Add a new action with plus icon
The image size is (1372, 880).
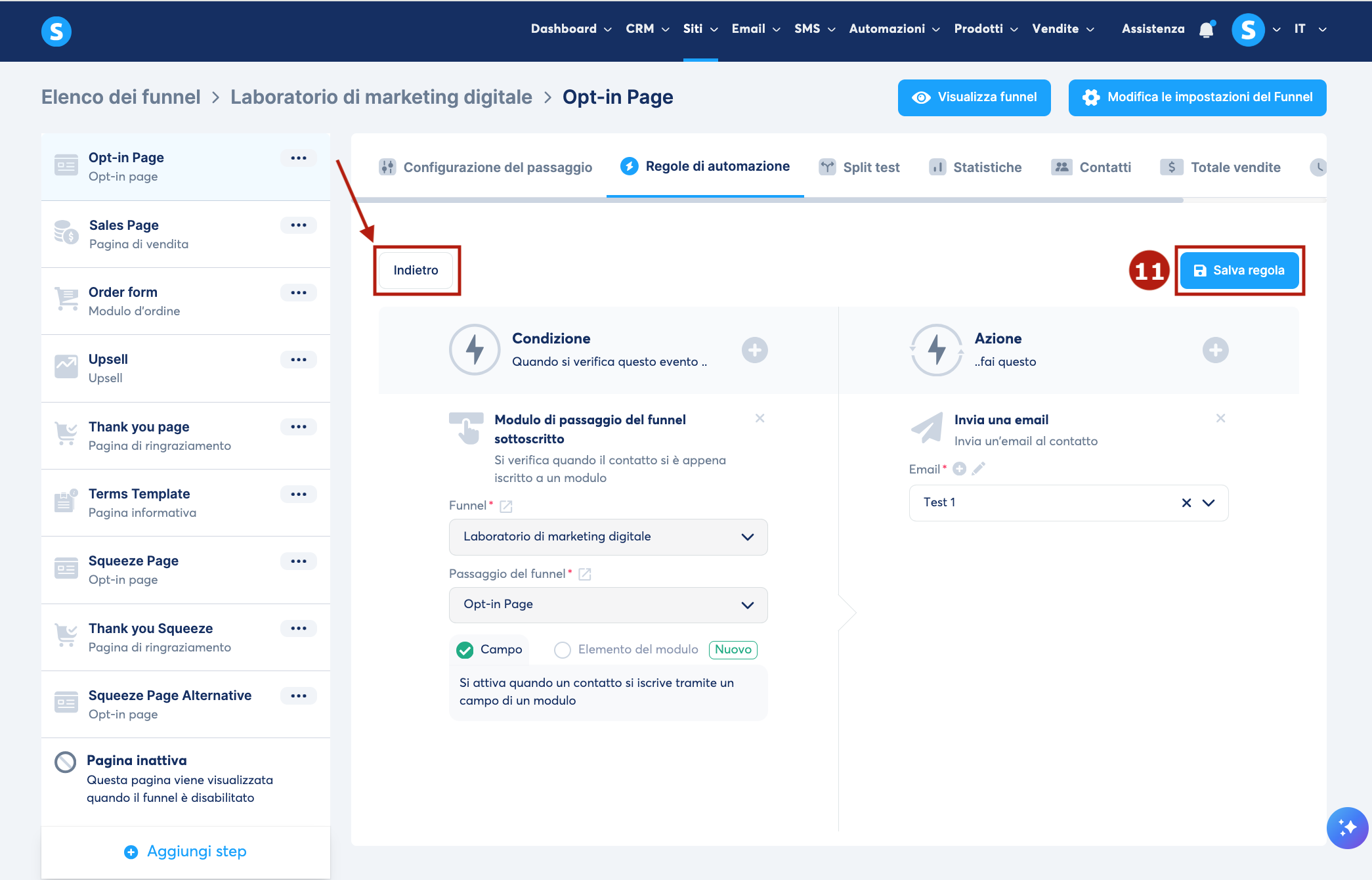(1216, 350)
